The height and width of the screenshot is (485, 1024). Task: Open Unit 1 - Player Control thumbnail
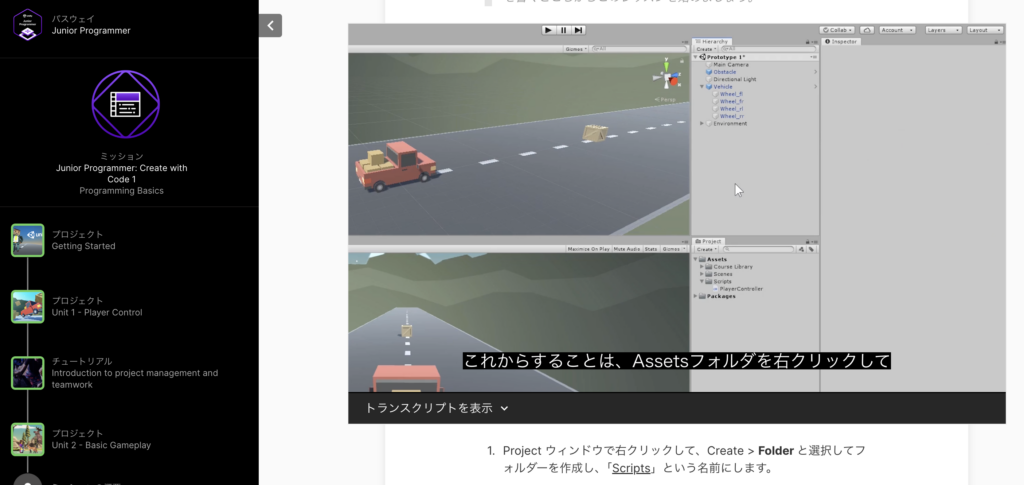(x=27, y=306)
